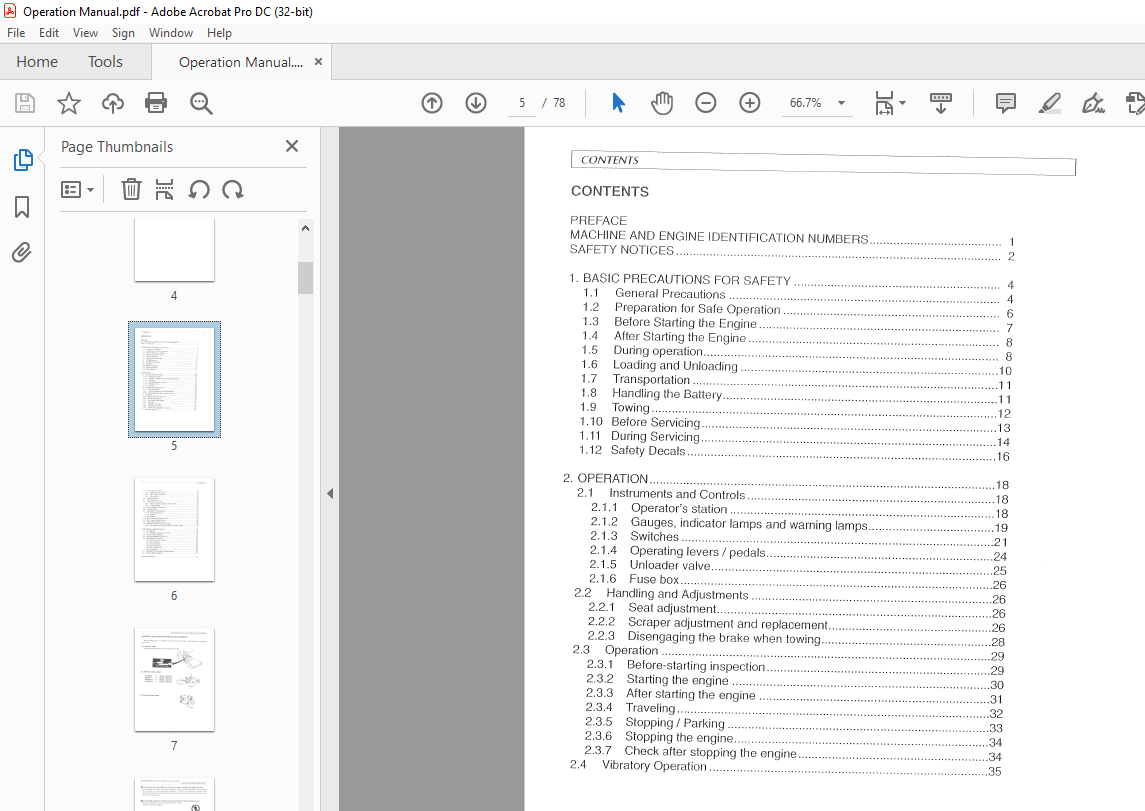
Task: Open the Attachments paperclip panel
Action: 22,253
